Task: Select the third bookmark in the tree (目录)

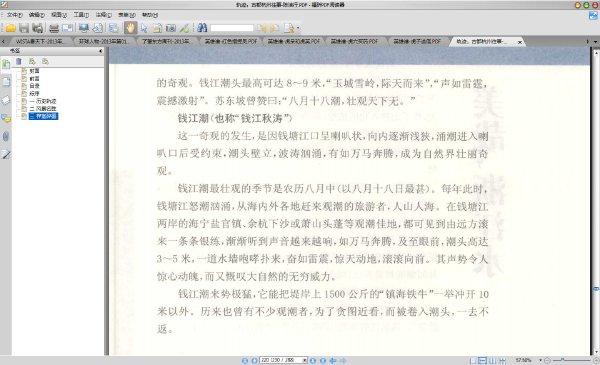Action: pos(34,86)
